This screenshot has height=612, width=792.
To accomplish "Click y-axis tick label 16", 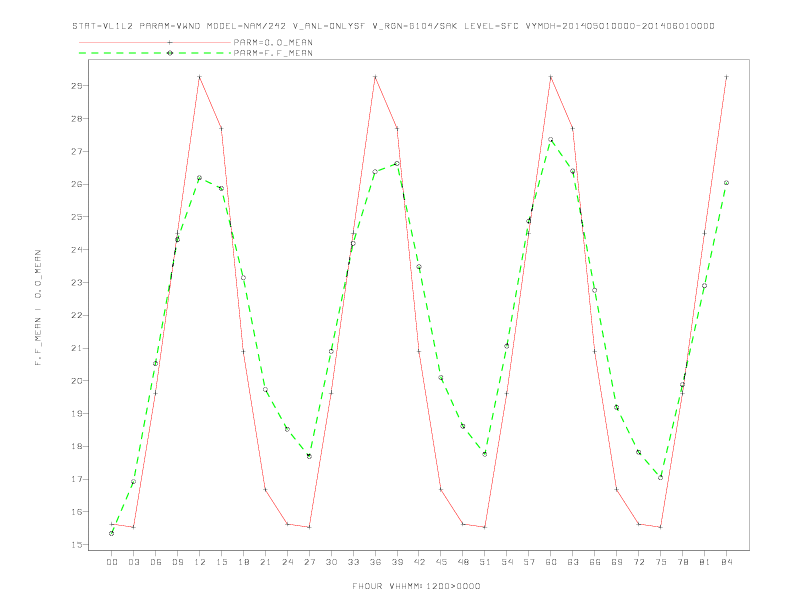I will [77, 512].
